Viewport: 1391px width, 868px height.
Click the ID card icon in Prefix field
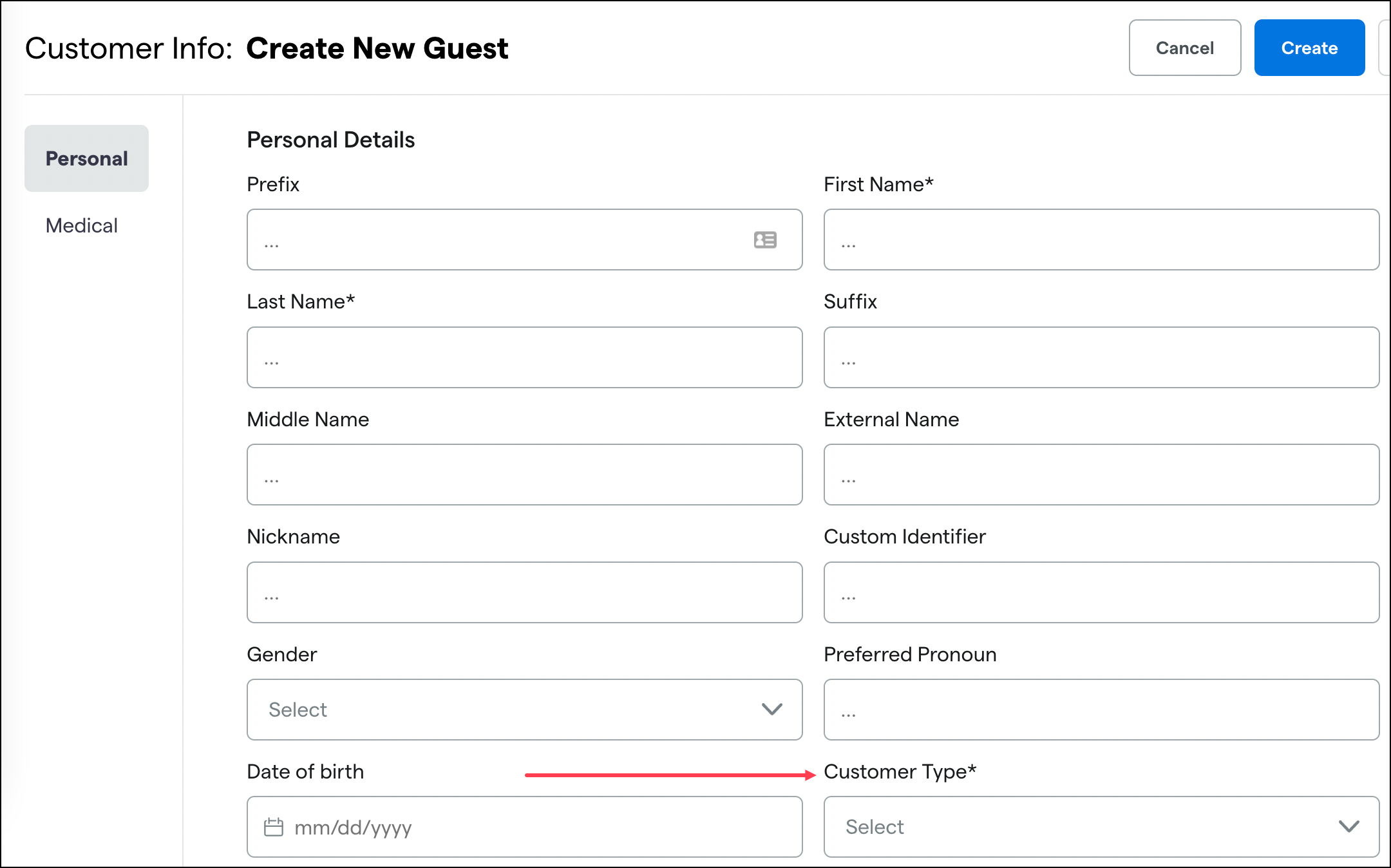coord(765,240)
